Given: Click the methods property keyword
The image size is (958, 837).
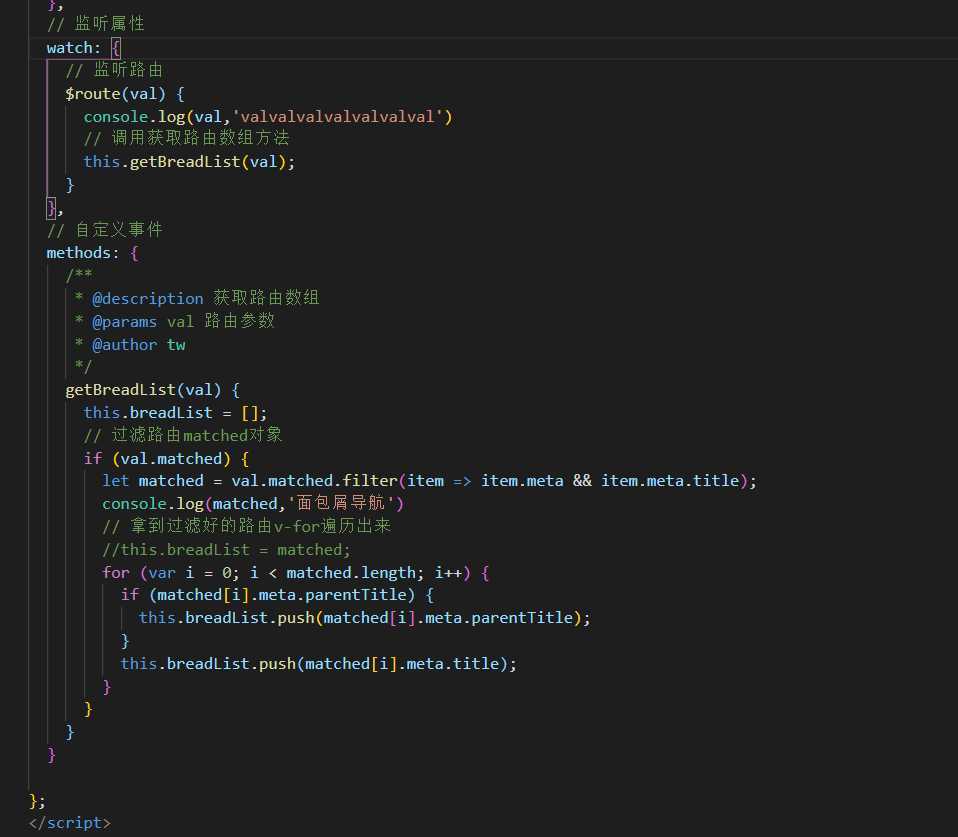Looking at the screenshot, I should click(x=81, y=253).
